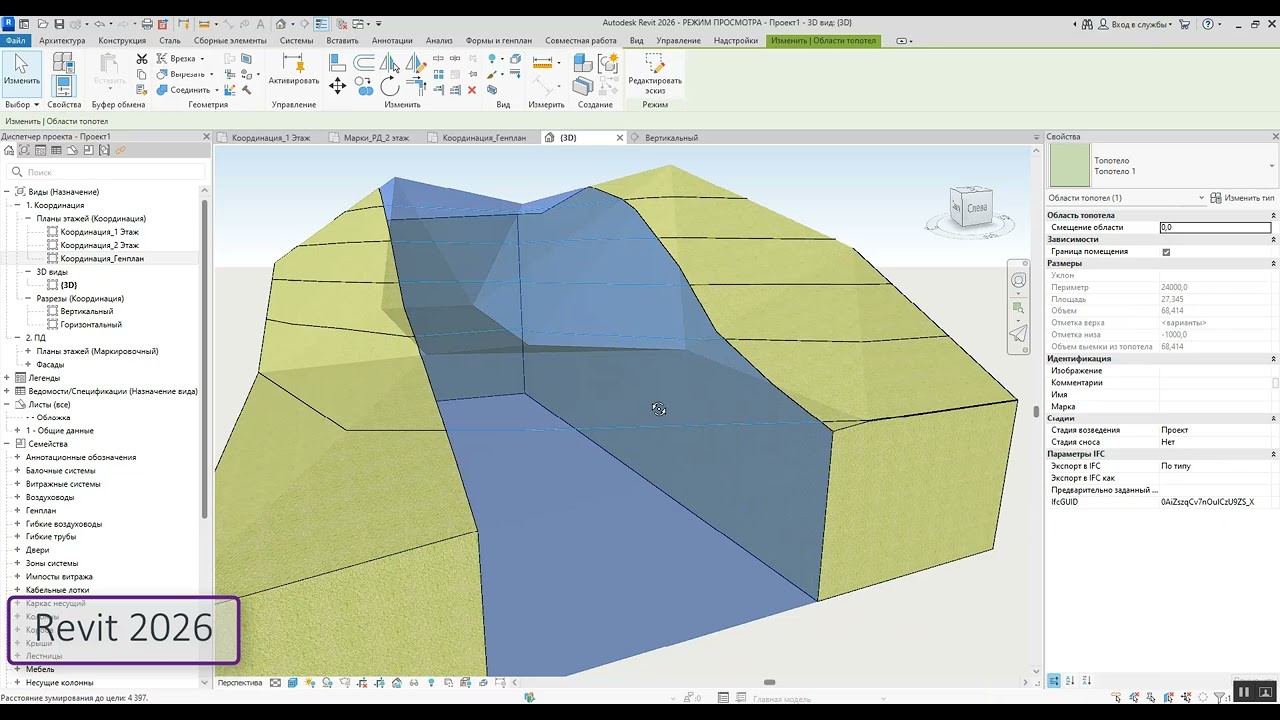1280x720 pixels.
Task: Click the Move tool in the Modify panel
Action: (338, 85)
